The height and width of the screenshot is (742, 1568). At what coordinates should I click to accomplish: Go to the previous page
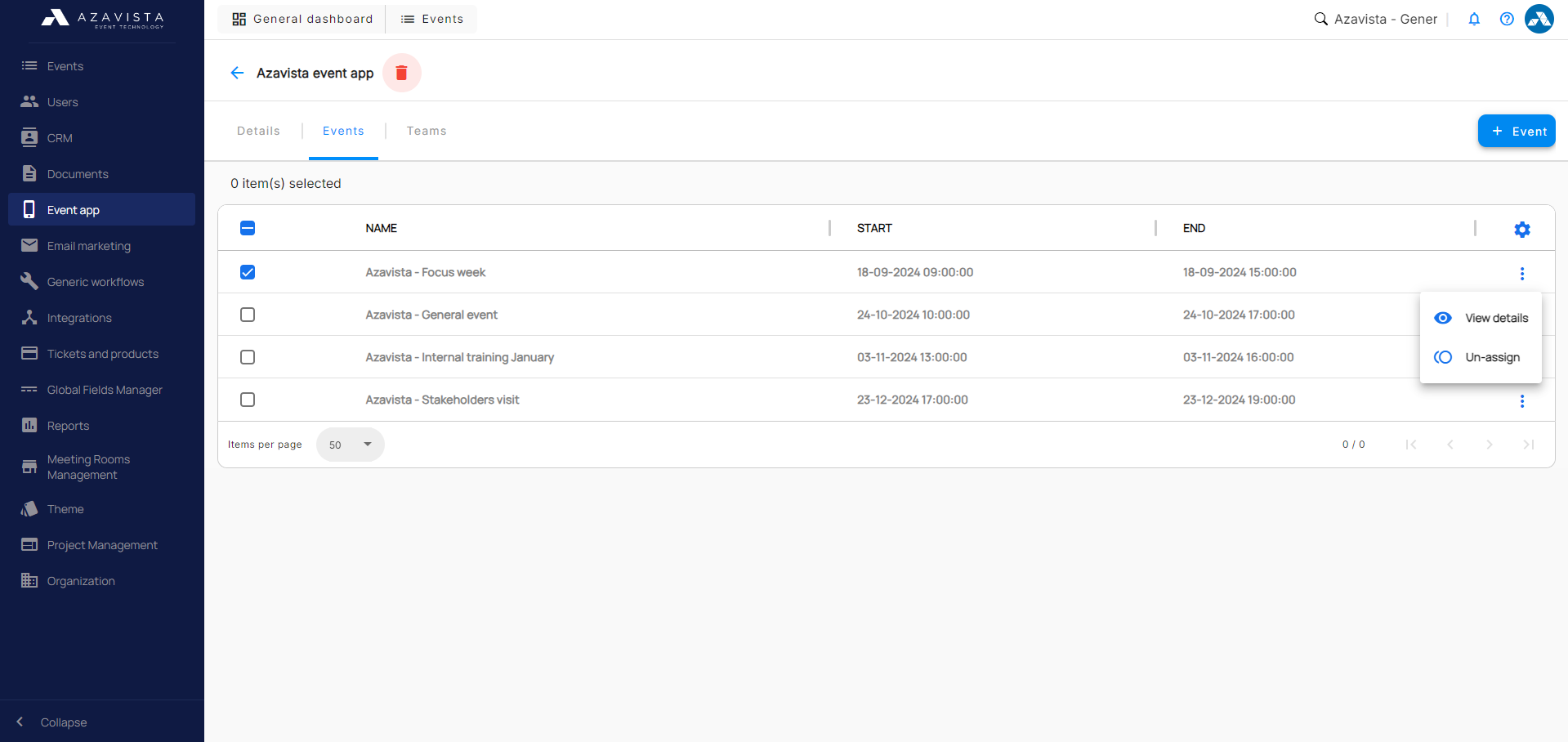[x=1450, y=445]
